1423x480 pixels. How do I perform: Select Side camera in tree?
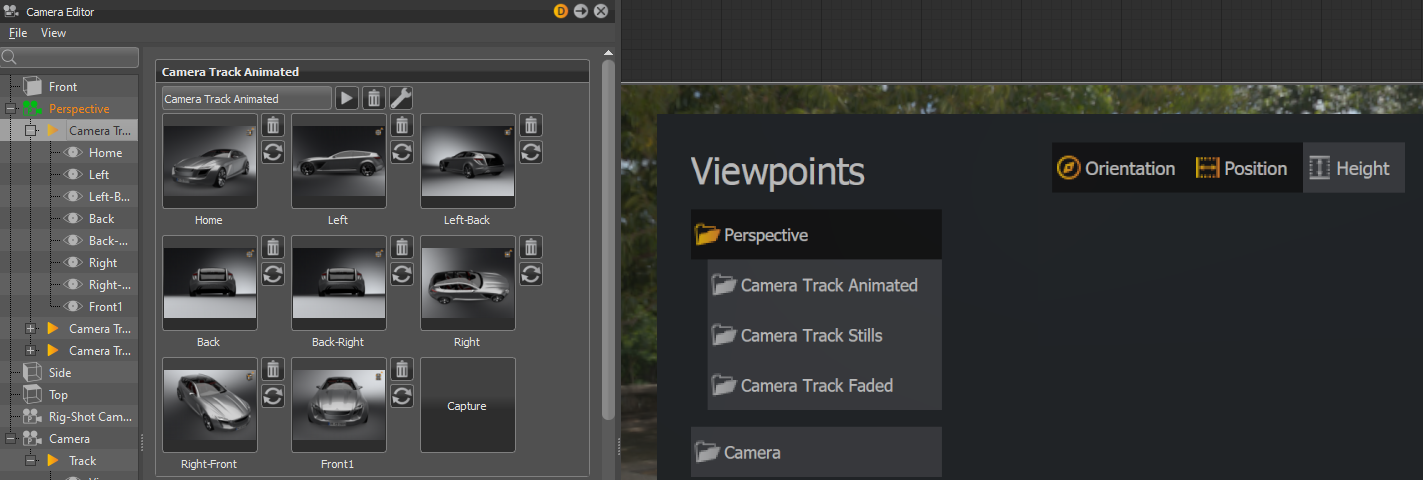point(60,372)
